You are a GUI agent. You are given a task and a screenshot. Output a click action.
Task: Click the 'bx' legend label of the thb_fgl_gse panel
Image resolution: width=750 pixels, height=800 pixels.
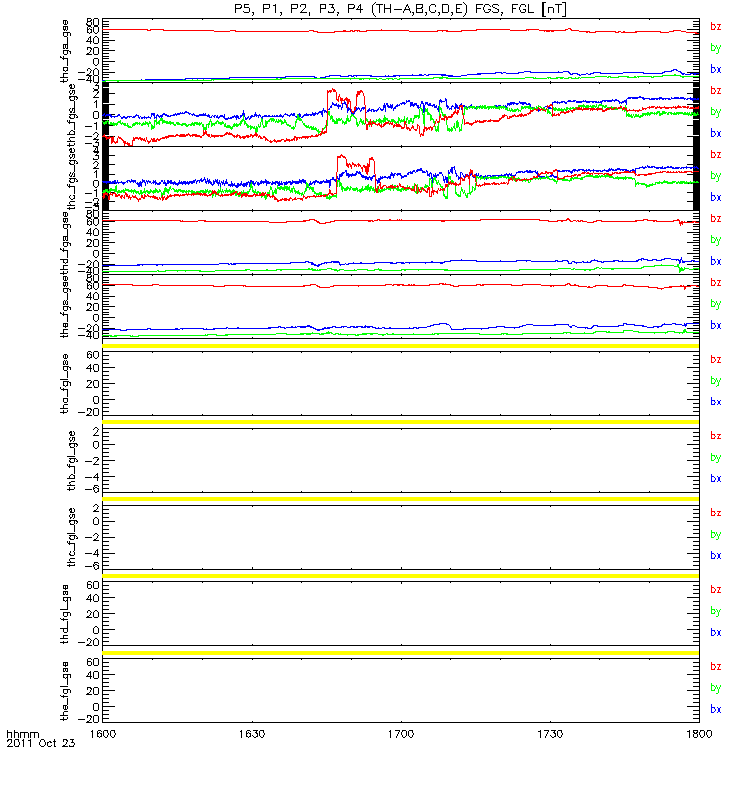pyautogui.click(x=716, y=479)
